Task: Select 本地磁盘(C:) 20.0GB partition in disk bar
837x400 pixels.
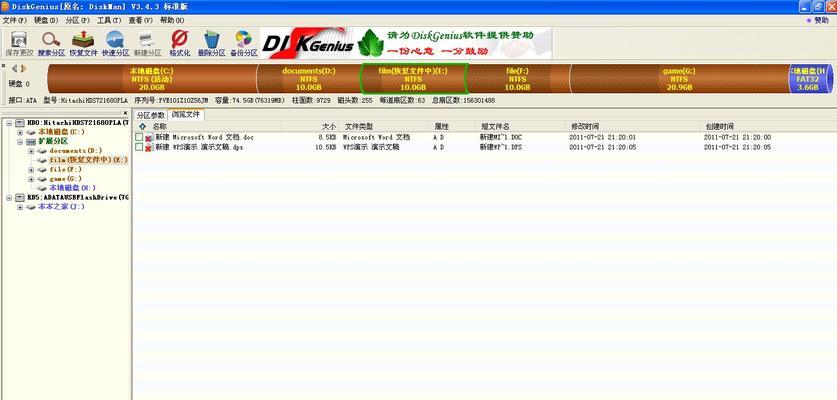Action: (x=152, y=79)
